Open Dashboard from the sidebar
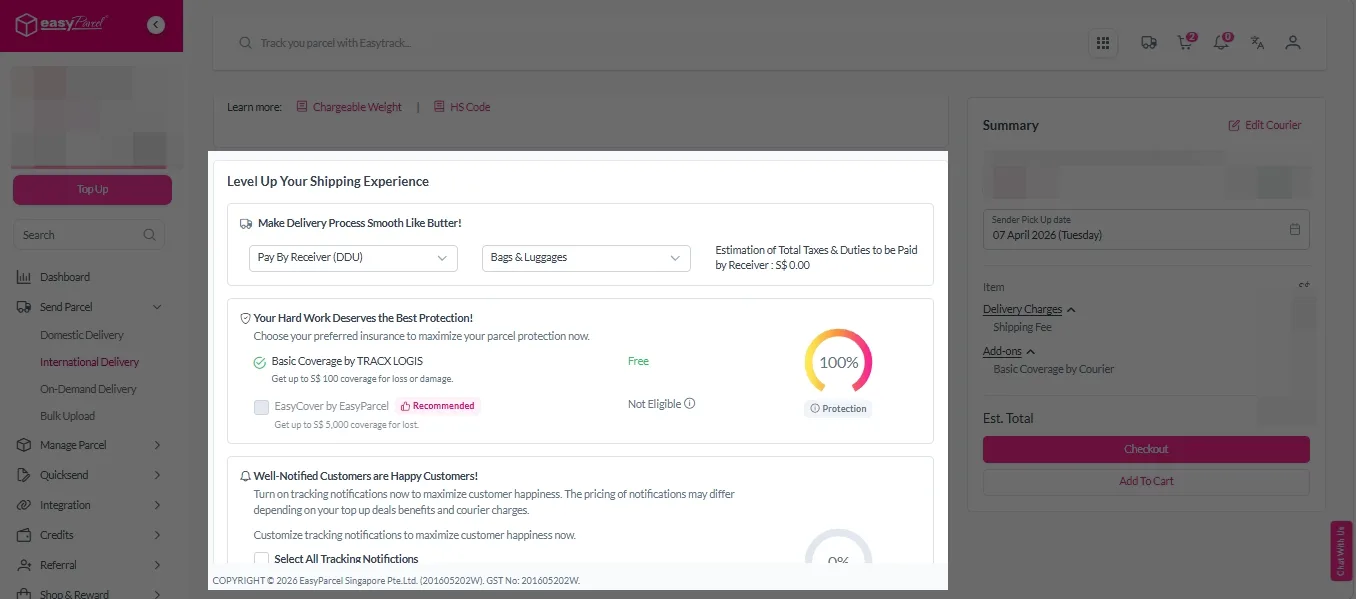 (x=65, y=277)
